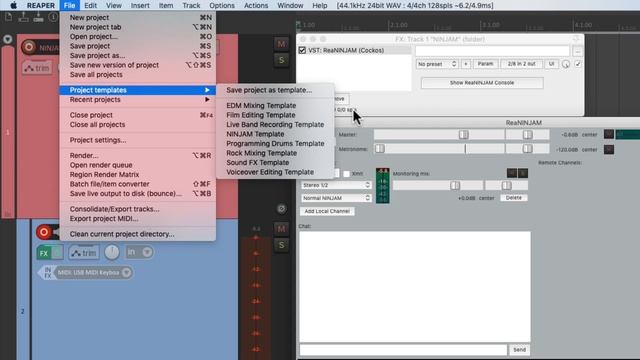Click the Send chat button
Image resolution: width=640 pixels, height=360 pixels.
pos(519,350)
